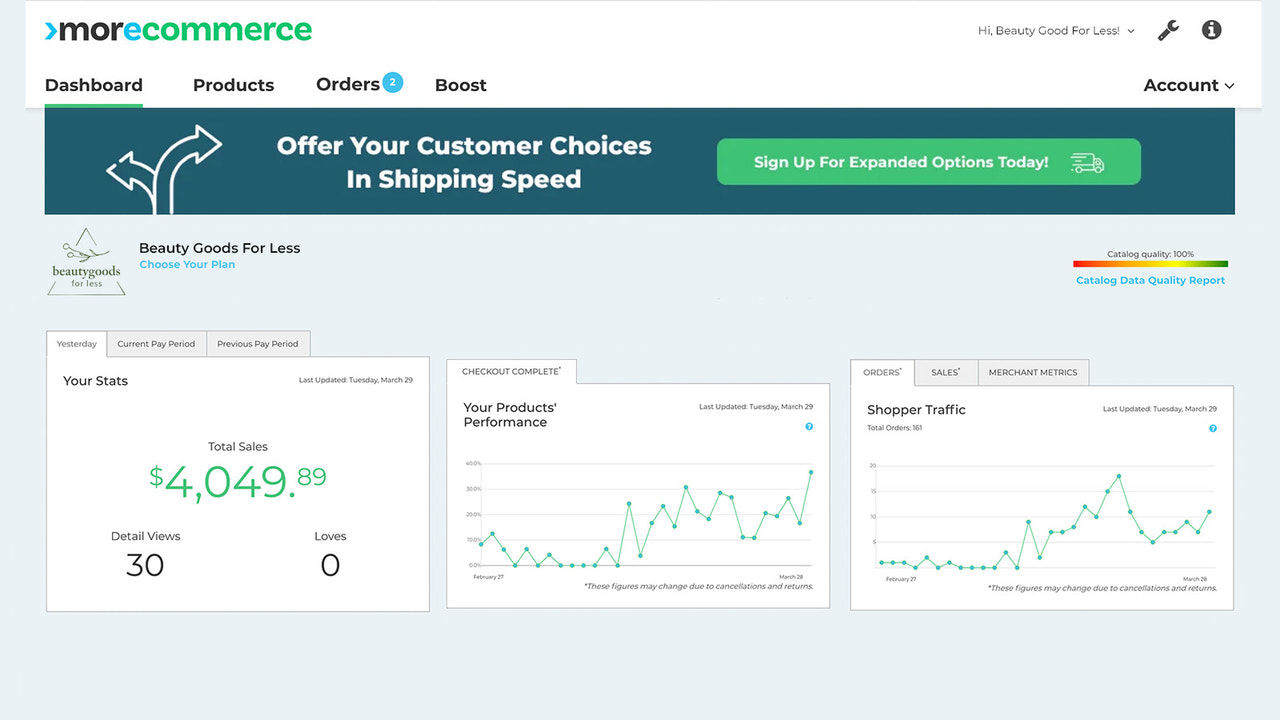Switch to the Current Pay Period tab

click(x=156, y=343)
